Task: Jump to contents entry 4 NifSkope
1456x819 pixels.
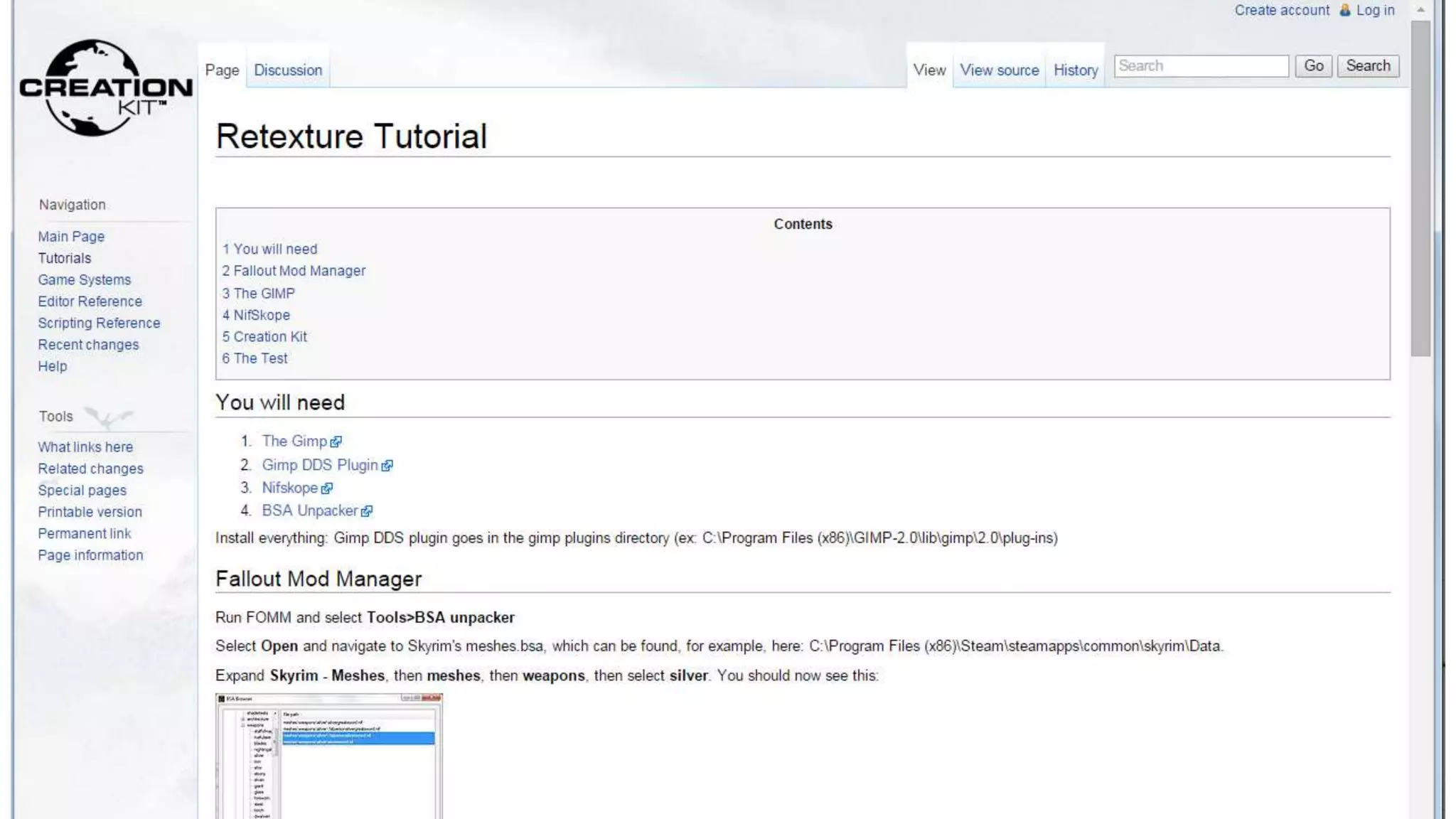Action: (256, 315)
